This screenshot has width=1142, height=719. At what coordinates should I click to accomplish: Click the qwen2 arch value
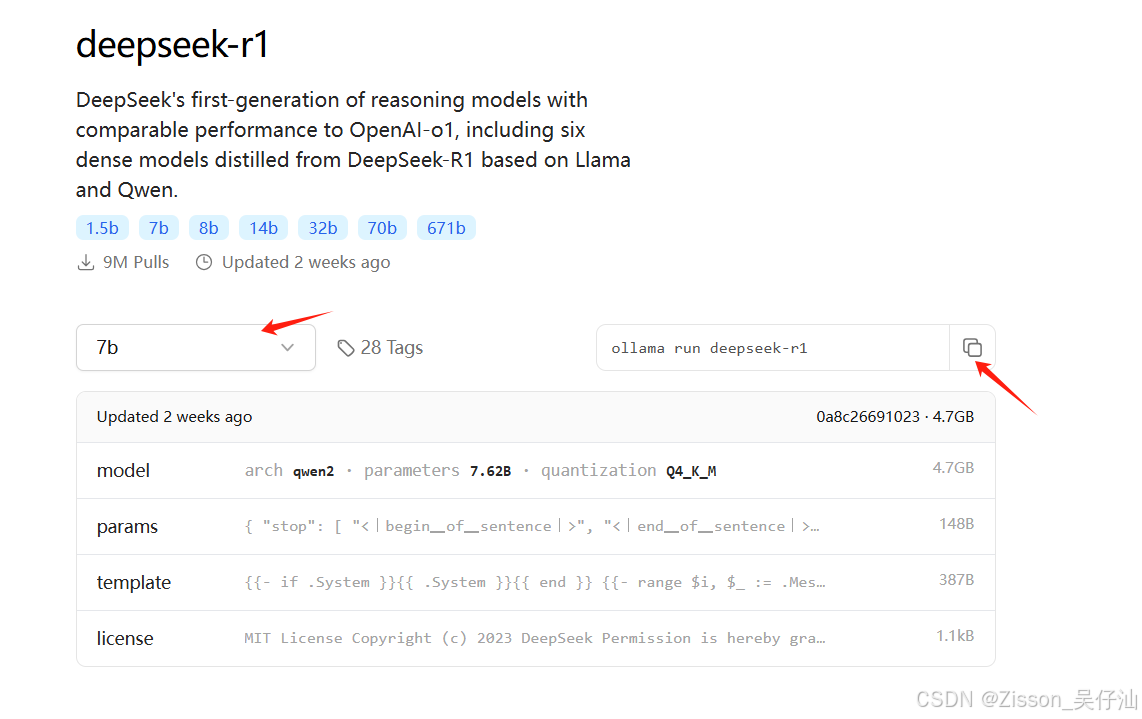(313, 471)
